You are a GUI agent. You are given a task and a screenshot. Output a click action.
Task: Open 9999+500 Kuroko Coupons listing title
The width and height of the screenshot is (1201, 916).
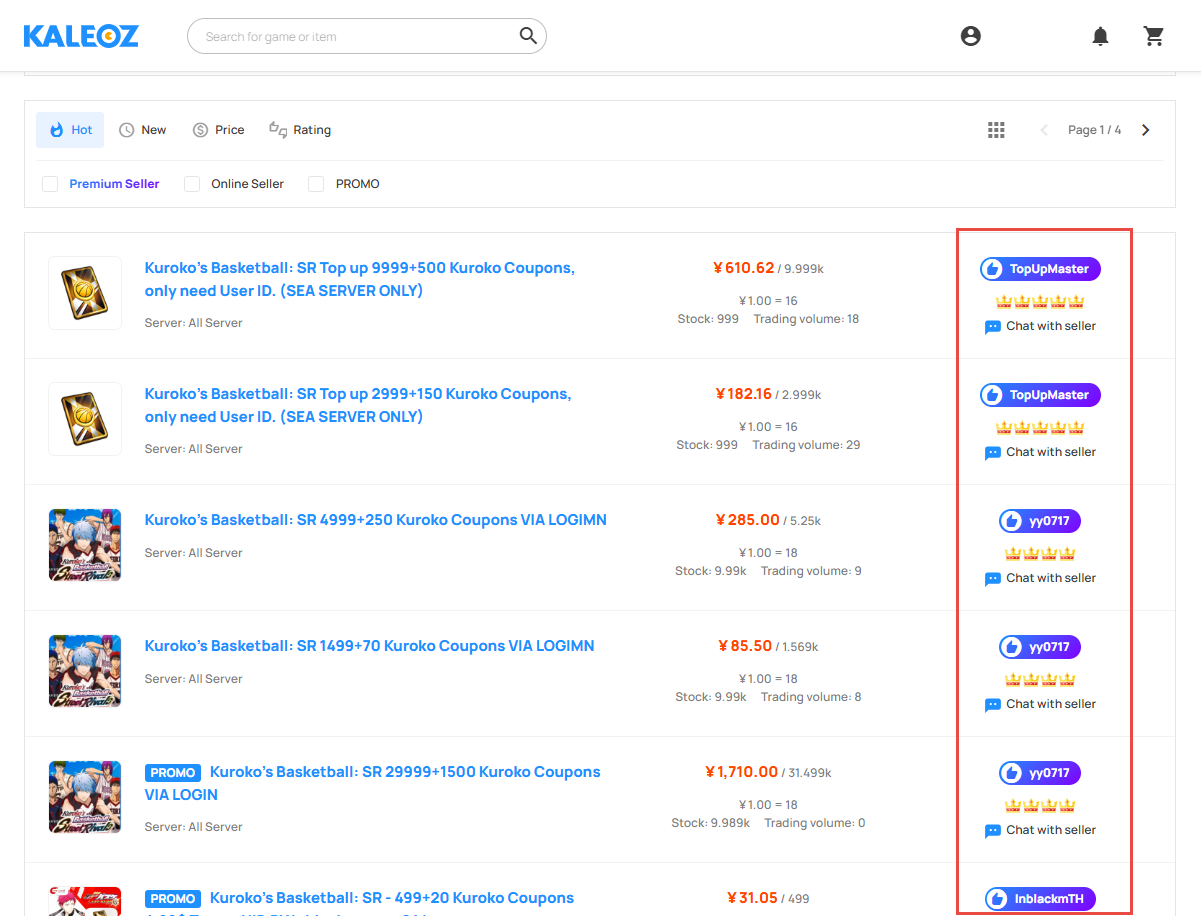coord(360,279)
